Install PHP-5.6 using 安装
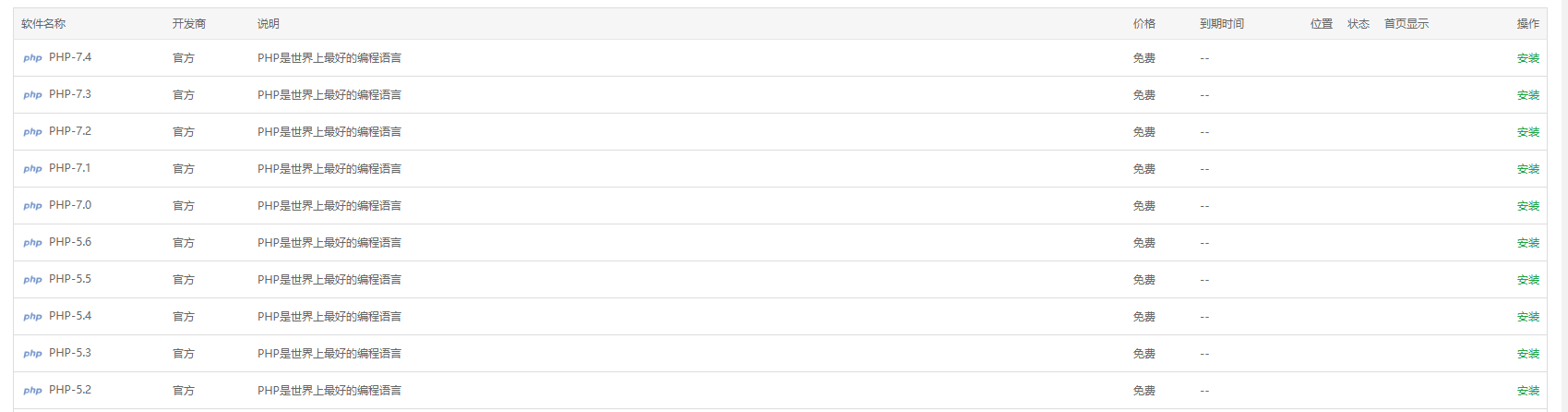The image size is (1568, 412). [1527, 243]
